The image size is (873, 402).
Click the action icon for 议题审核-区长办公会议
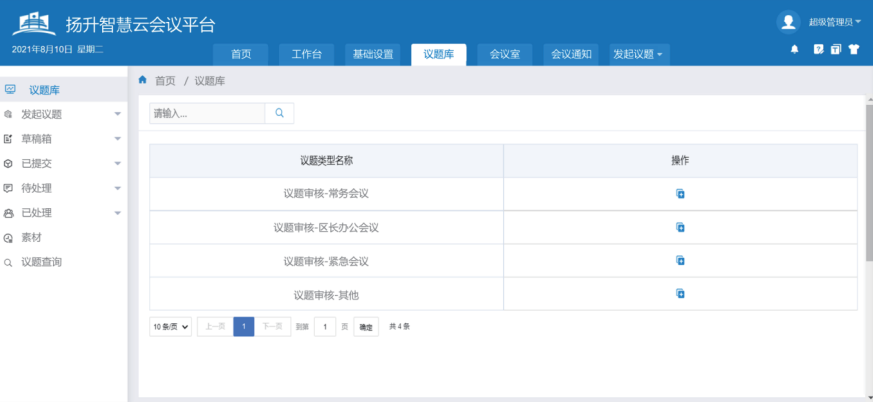[680, 227]
